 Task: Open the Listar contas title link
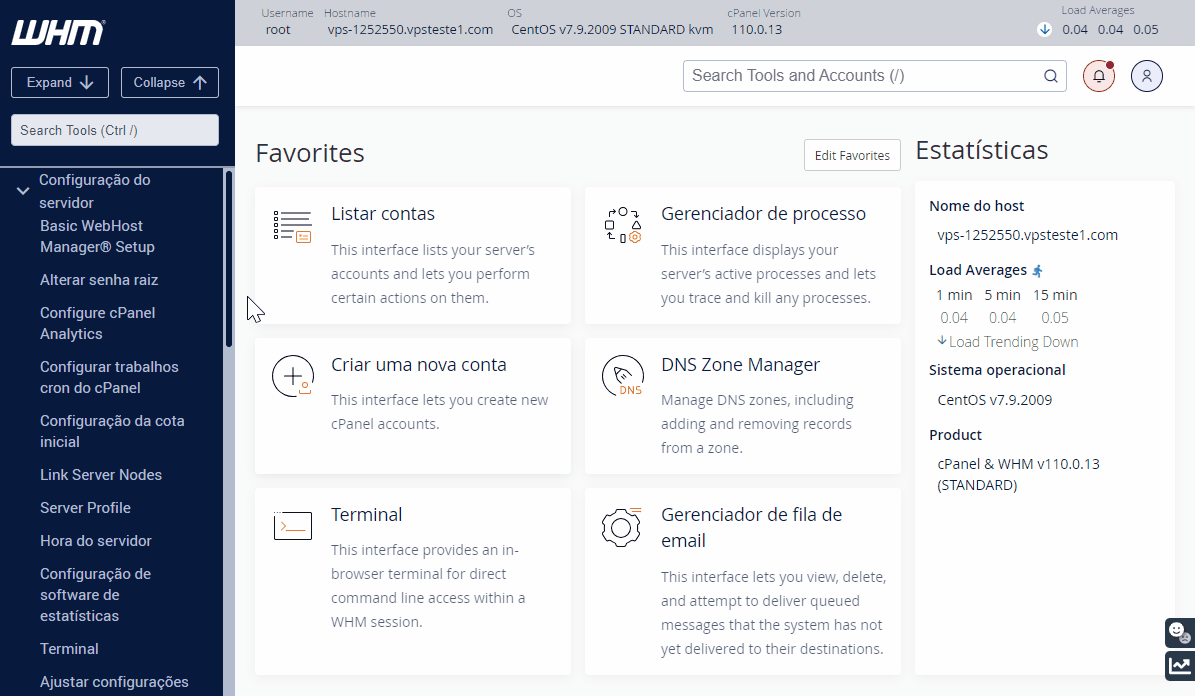tap(383, 213)
